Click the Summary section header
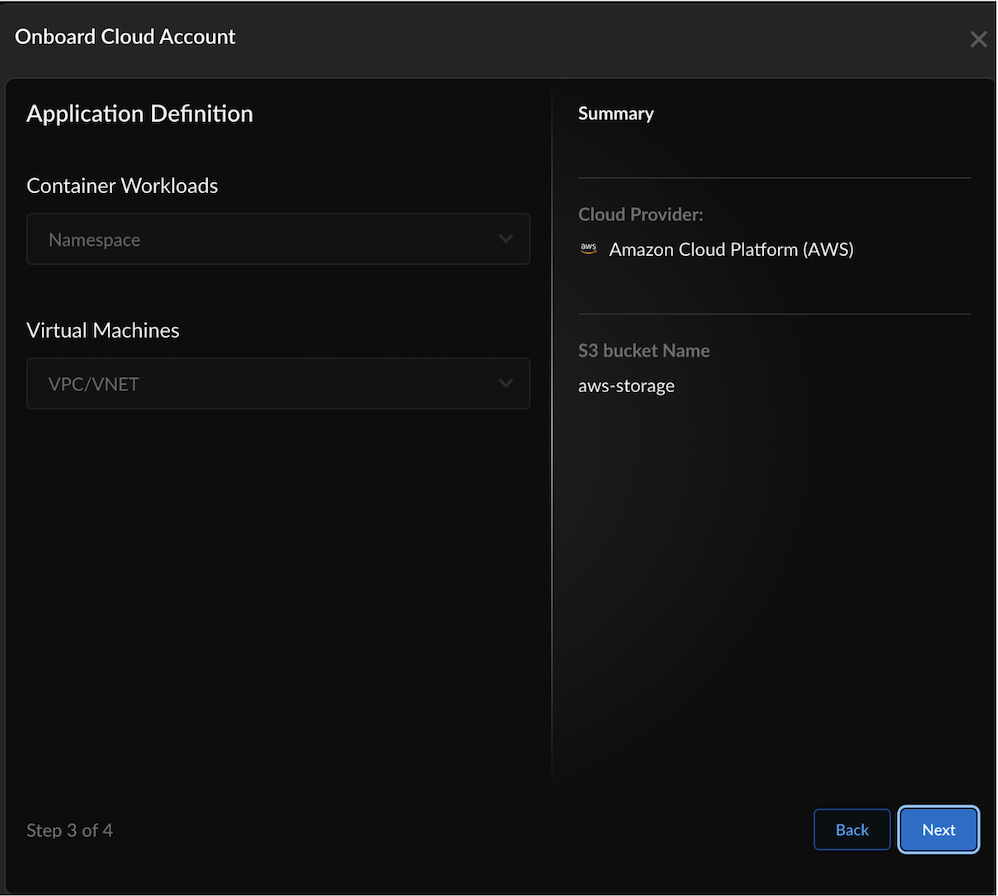Screen dimensions: 998x896 click(x=615, y=113)
